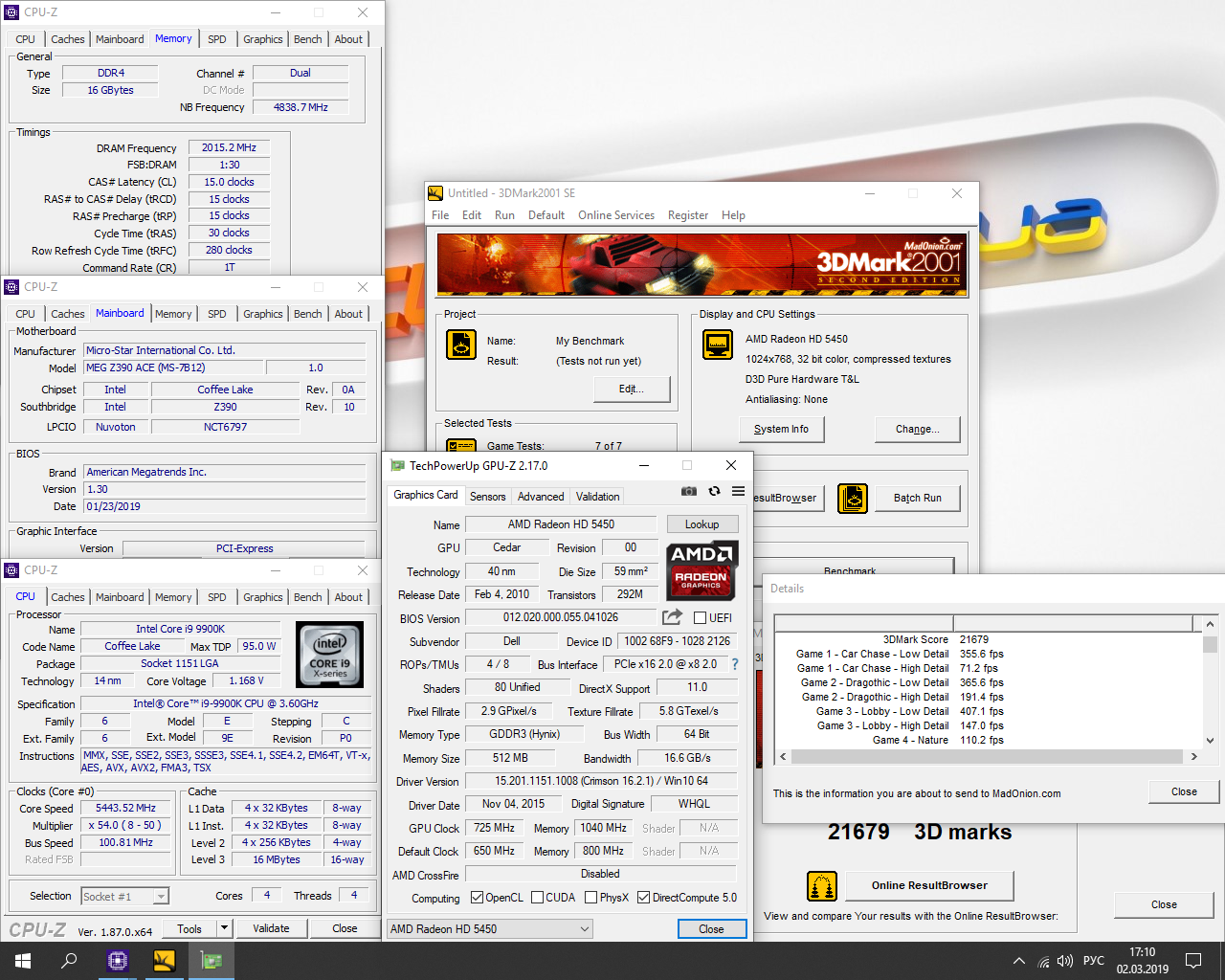Open the Online Services menu in 3DMark

(616, 215)
